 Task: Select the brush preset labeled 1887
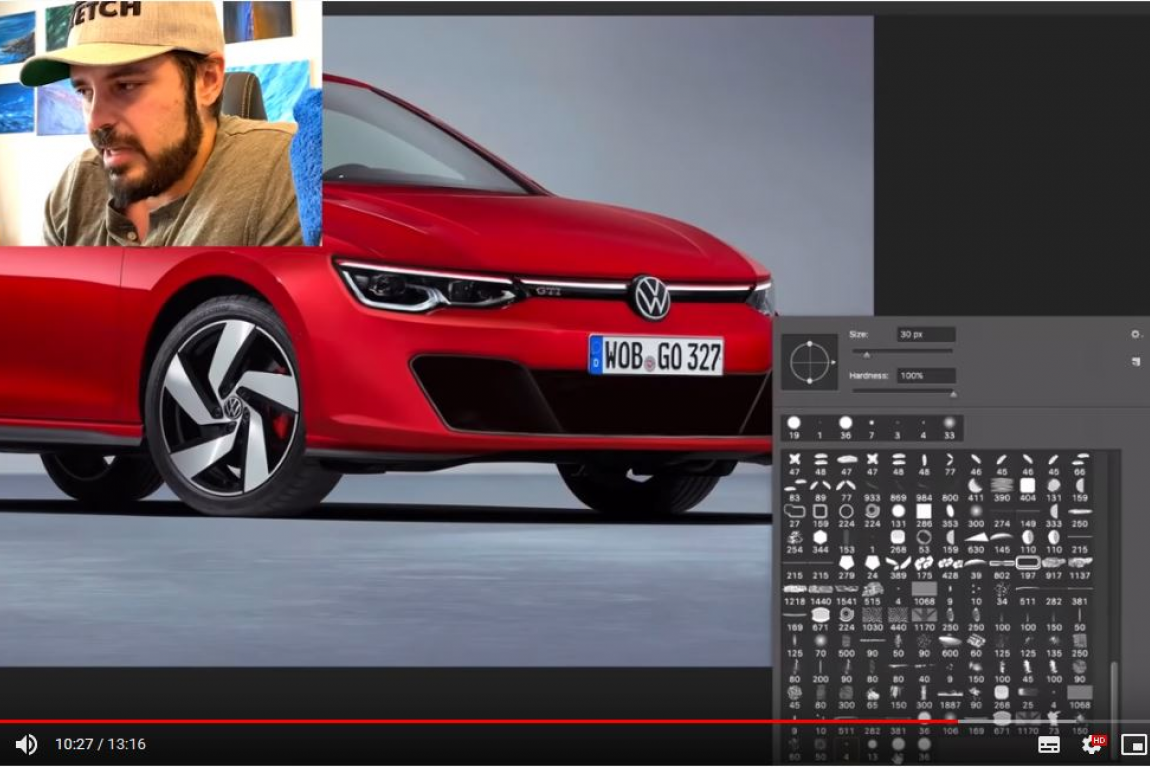pyautogui.click(x=950, y=692)
